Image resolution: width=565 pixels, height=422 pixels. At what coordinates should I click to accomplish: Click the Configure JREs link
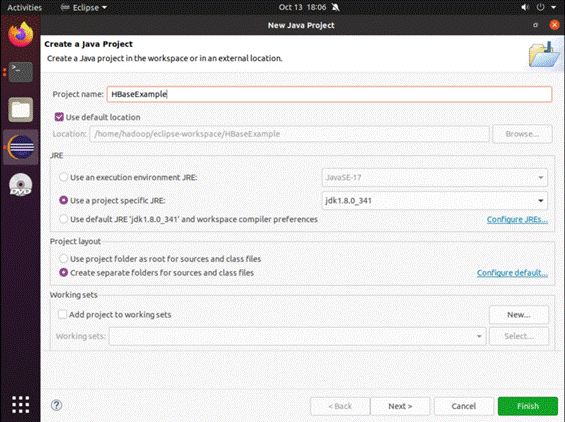[x=517, y=219]
